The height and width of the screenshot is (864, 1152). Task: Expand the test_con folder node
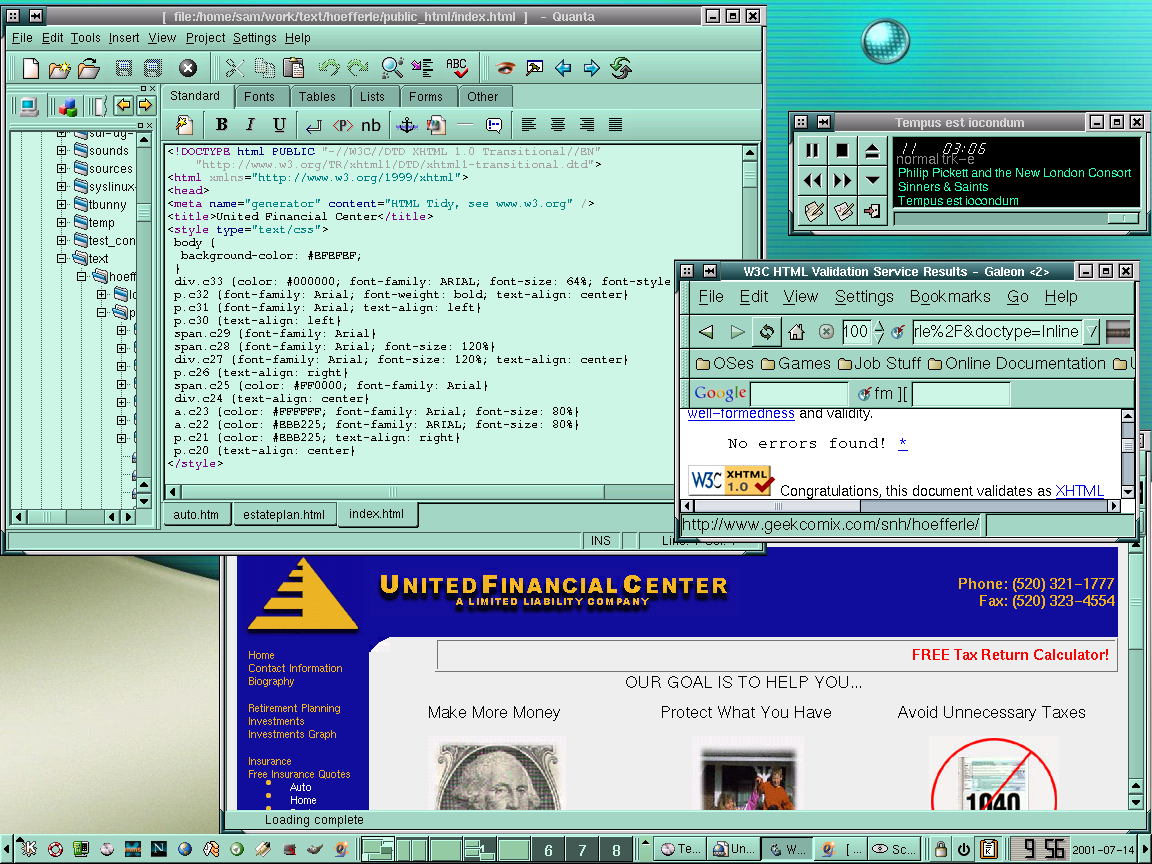(x=62, y=240)
